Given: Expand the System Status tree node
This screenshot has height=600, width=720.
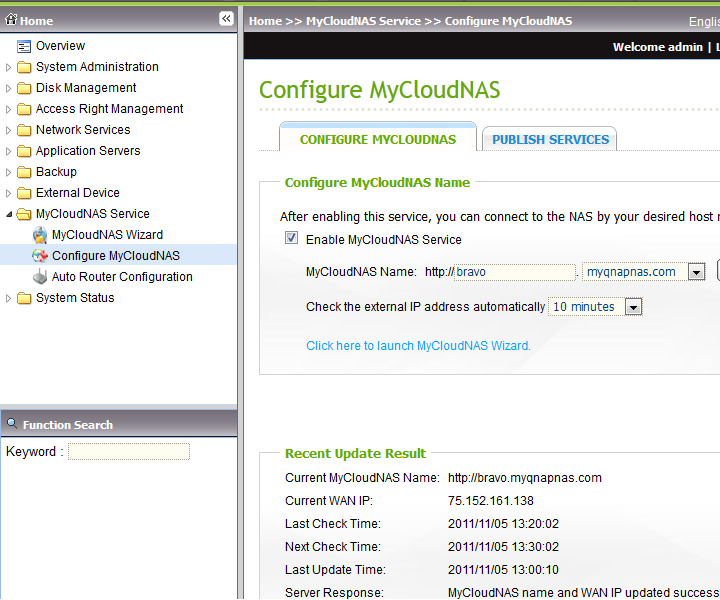Looking at the screenshot, I should [x=9, y=298].
